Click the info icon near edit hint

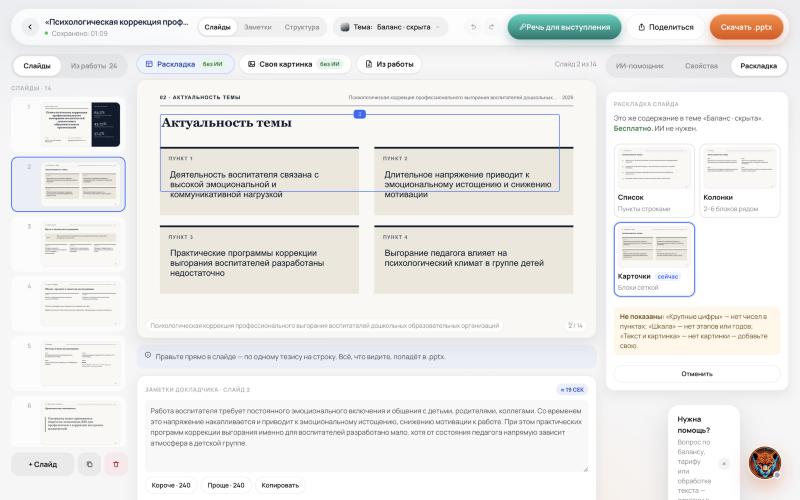click(148, 355)
